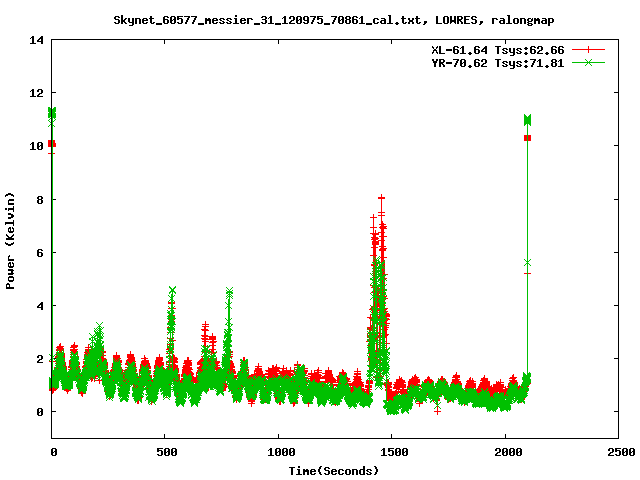Click the y-axis tick label 12
Image resolution: width=640 pixels, height=480 pixels.
pyautogui.click(x=36, y=93)
